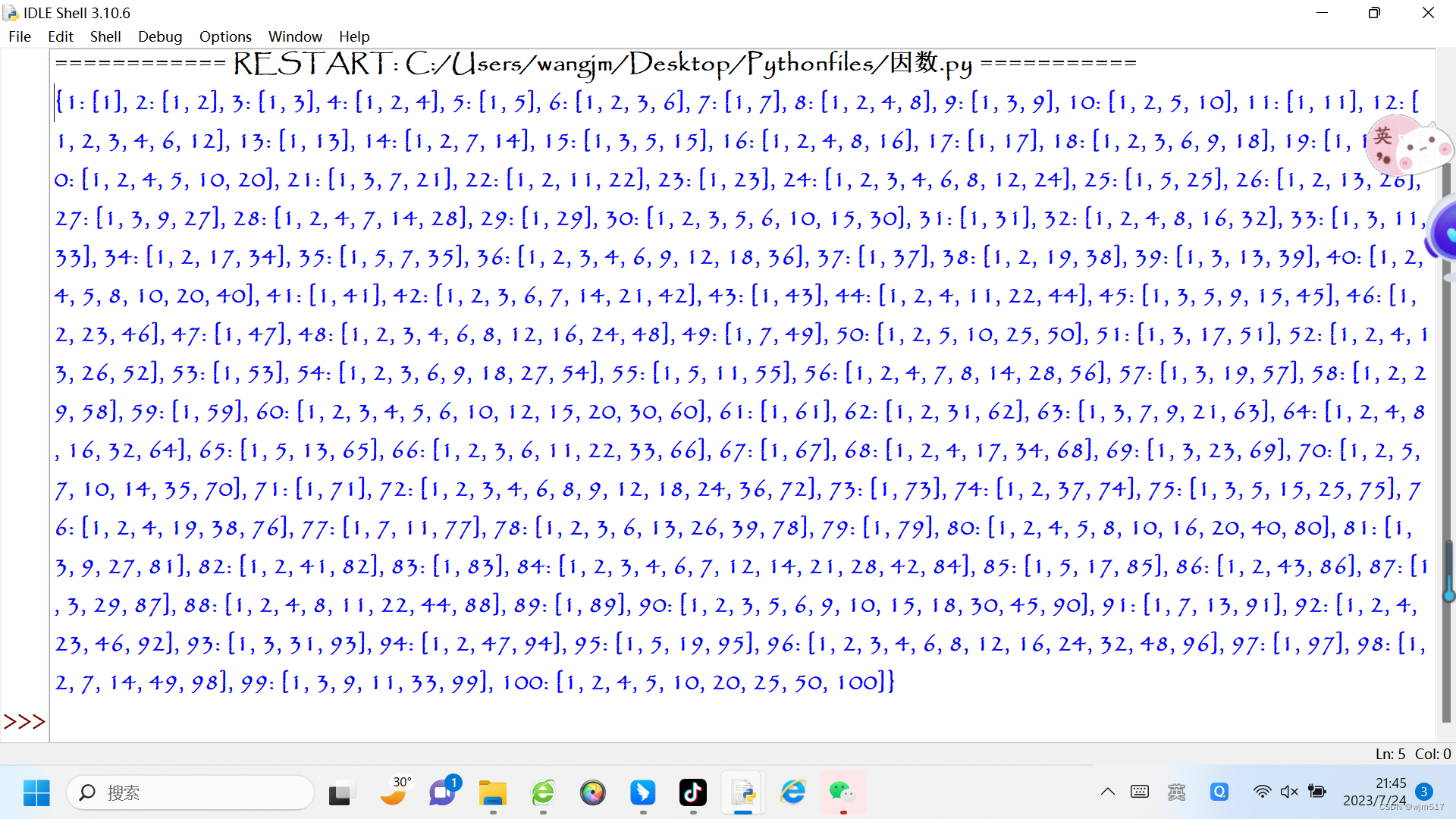Open the Edit menu
This screenshot has width=1456, height=819.
pyautogui.click(x=60, y=36)
